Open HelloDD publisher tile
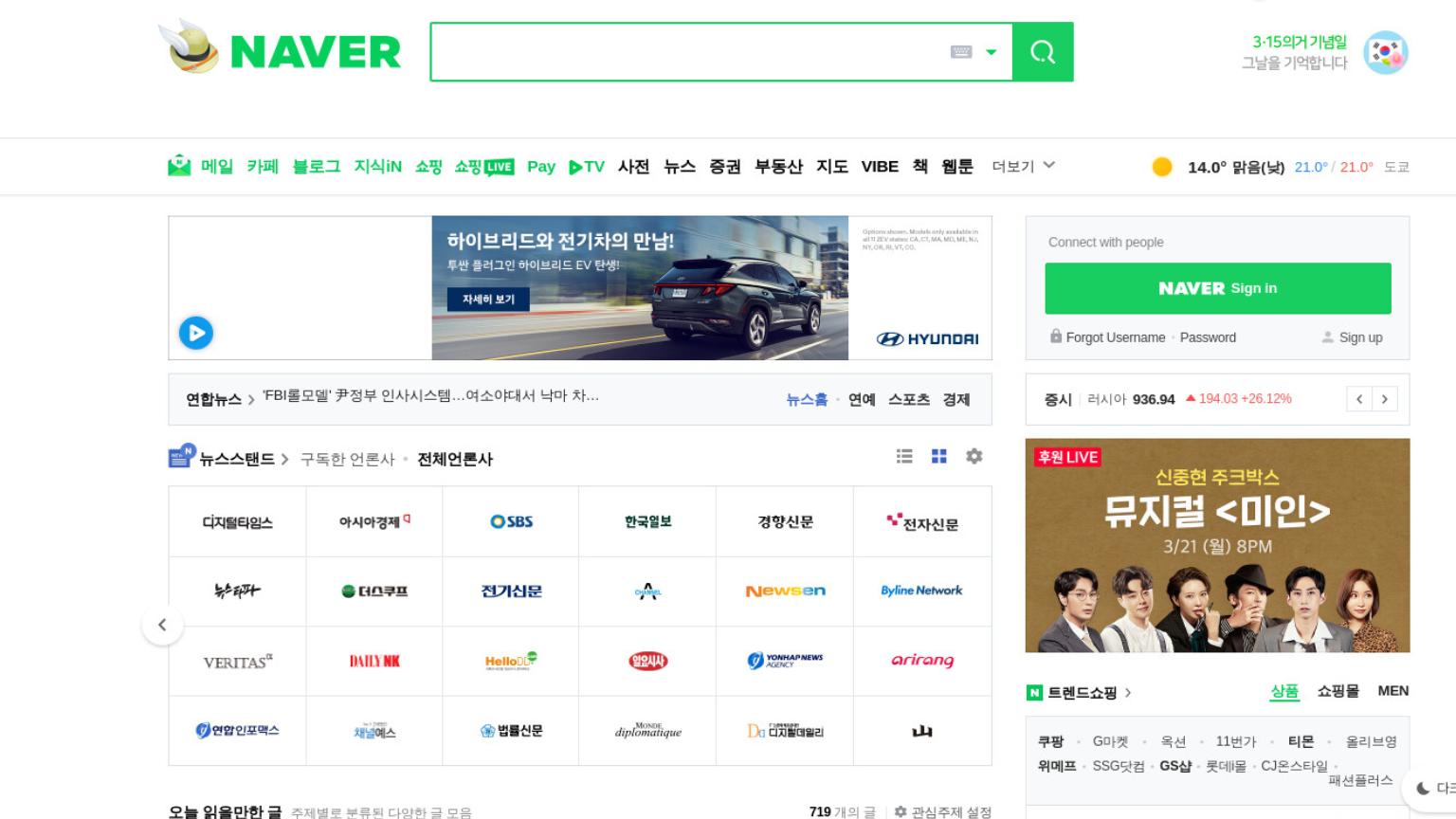The image size is (1456, 819). click(511, 661)
